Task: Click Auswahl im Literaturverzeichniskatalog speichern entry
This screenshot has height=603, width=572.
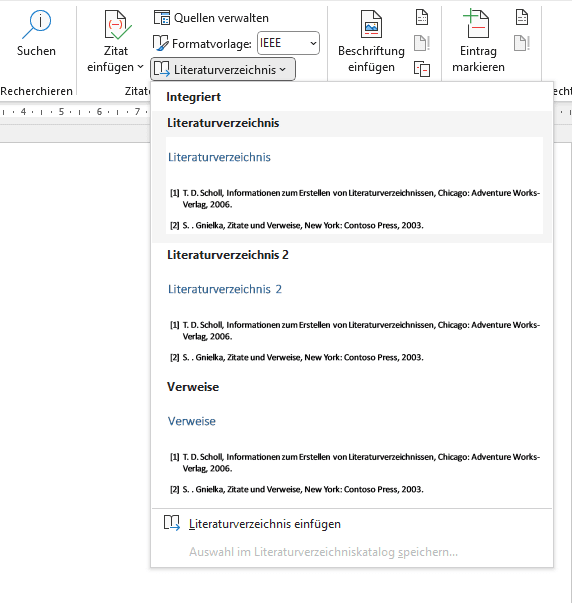Action: (352, 552)
